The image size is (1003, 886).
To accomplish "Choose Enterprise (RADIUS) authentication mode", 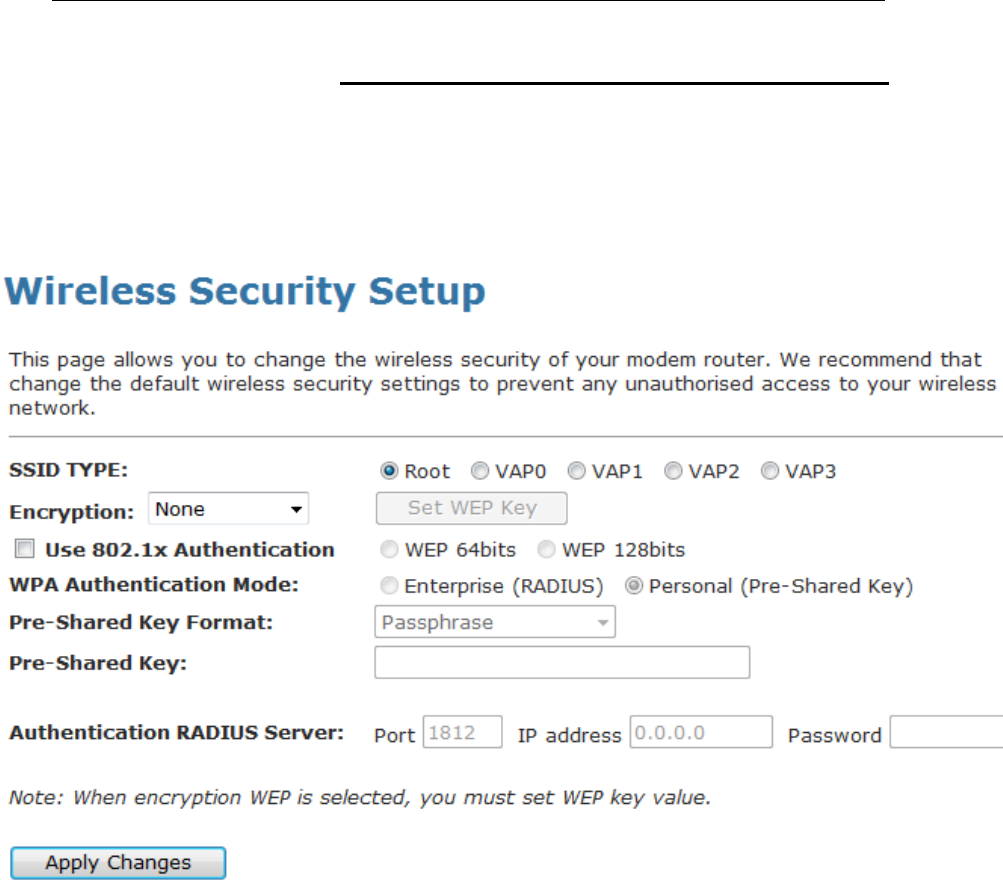I will (x=389, y=587).
